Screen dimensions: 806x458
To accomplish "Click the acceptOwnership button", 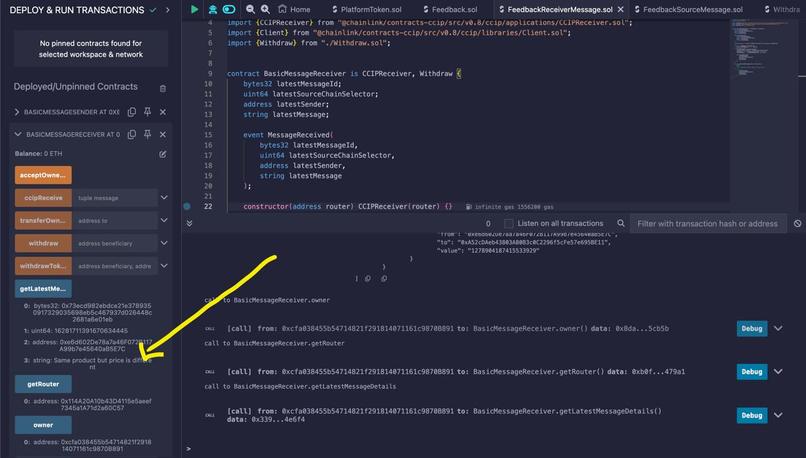I will click(43, 175).
